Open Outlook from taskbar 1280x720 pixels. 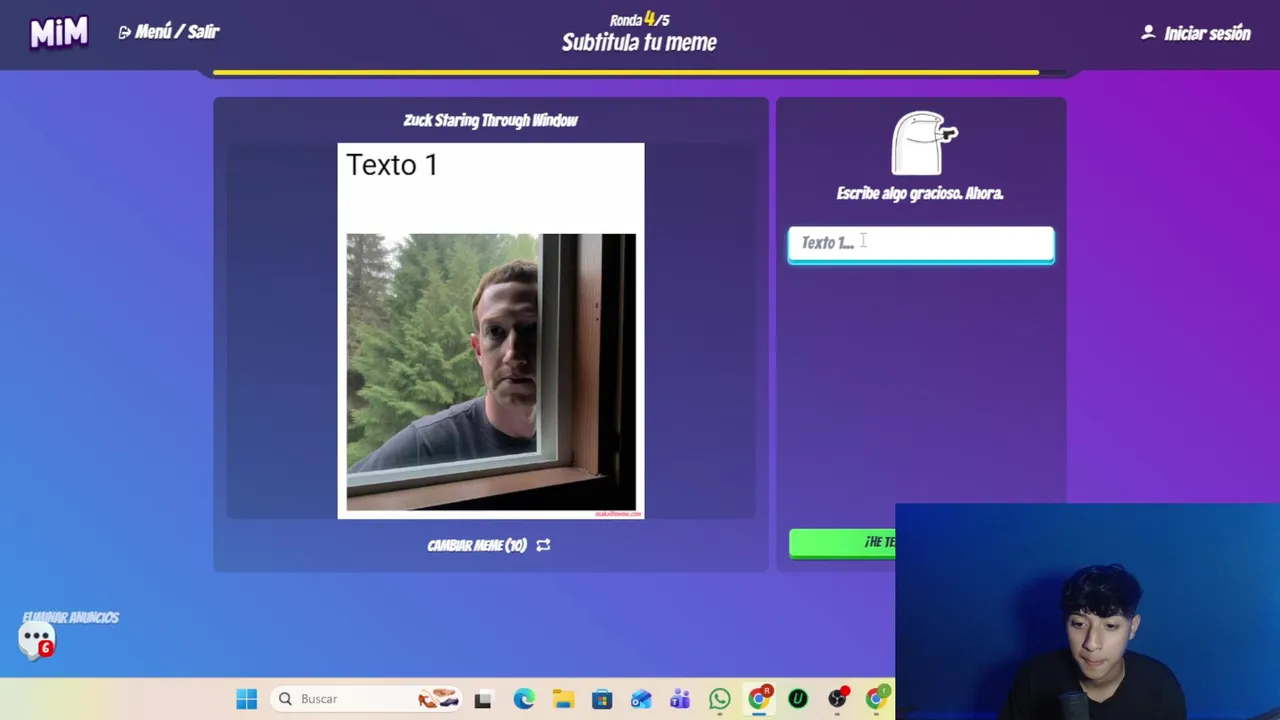click(641, 699)
